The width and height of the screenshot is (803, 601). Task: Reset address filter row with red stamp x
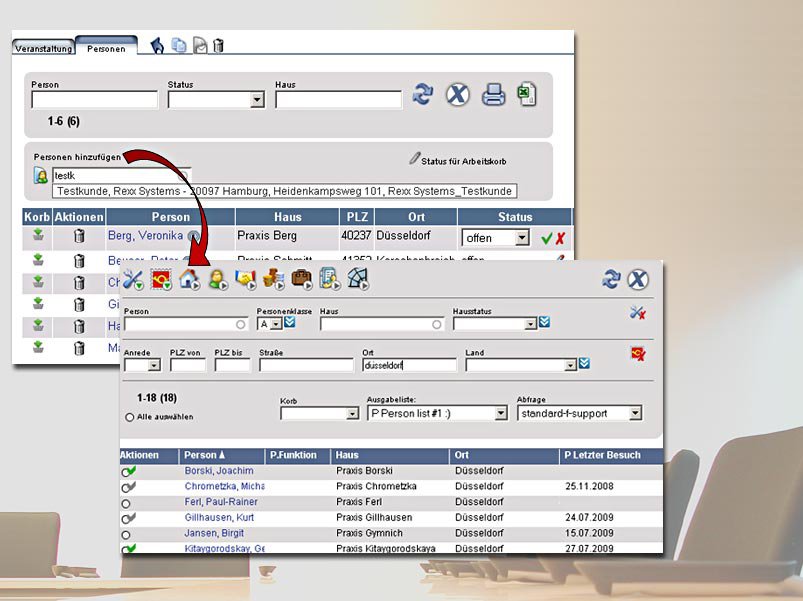[x=638, y=354]
